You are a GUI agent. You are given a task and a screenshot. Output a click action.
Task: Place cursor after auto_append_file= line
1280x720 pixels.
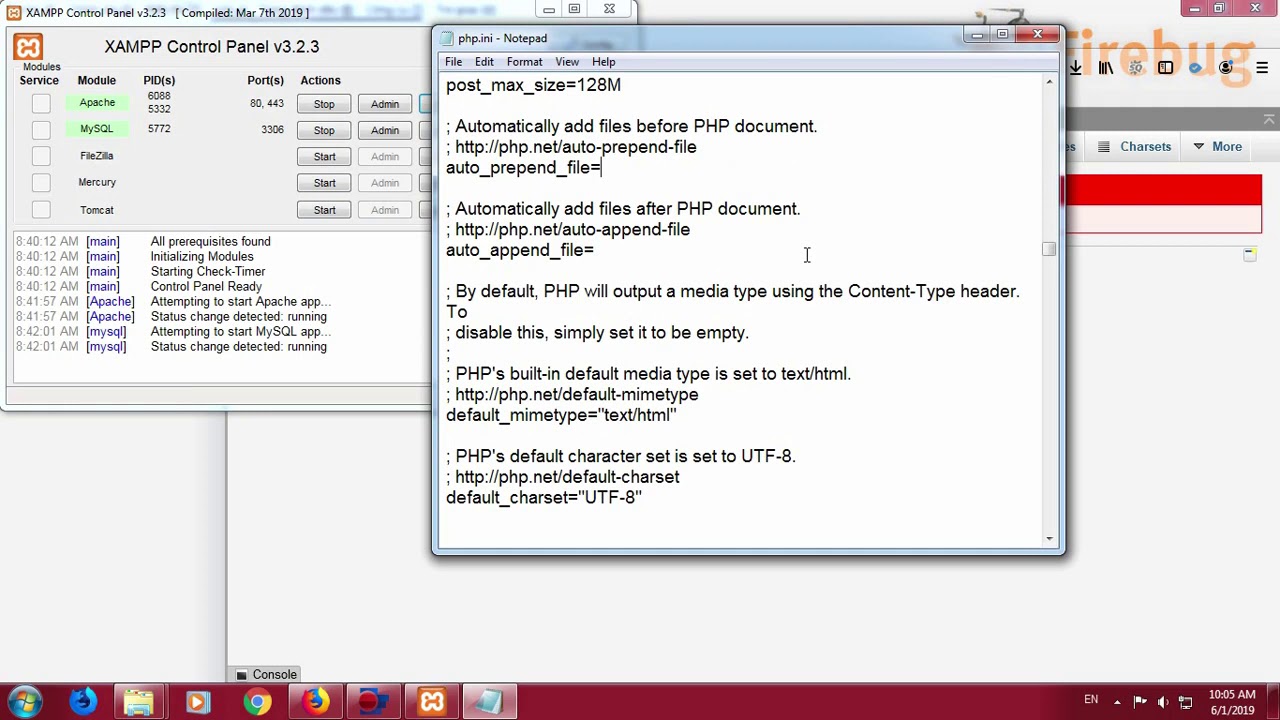coord(595,251)
